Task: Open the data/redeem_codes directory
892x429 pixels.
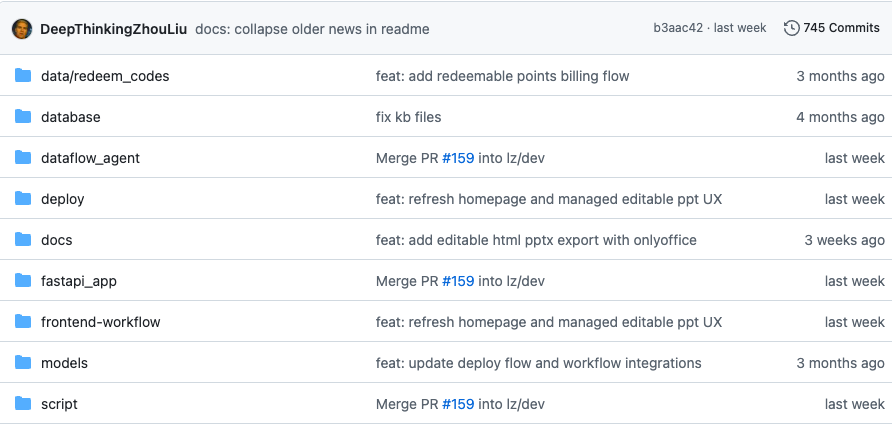Action: point(105,76)
